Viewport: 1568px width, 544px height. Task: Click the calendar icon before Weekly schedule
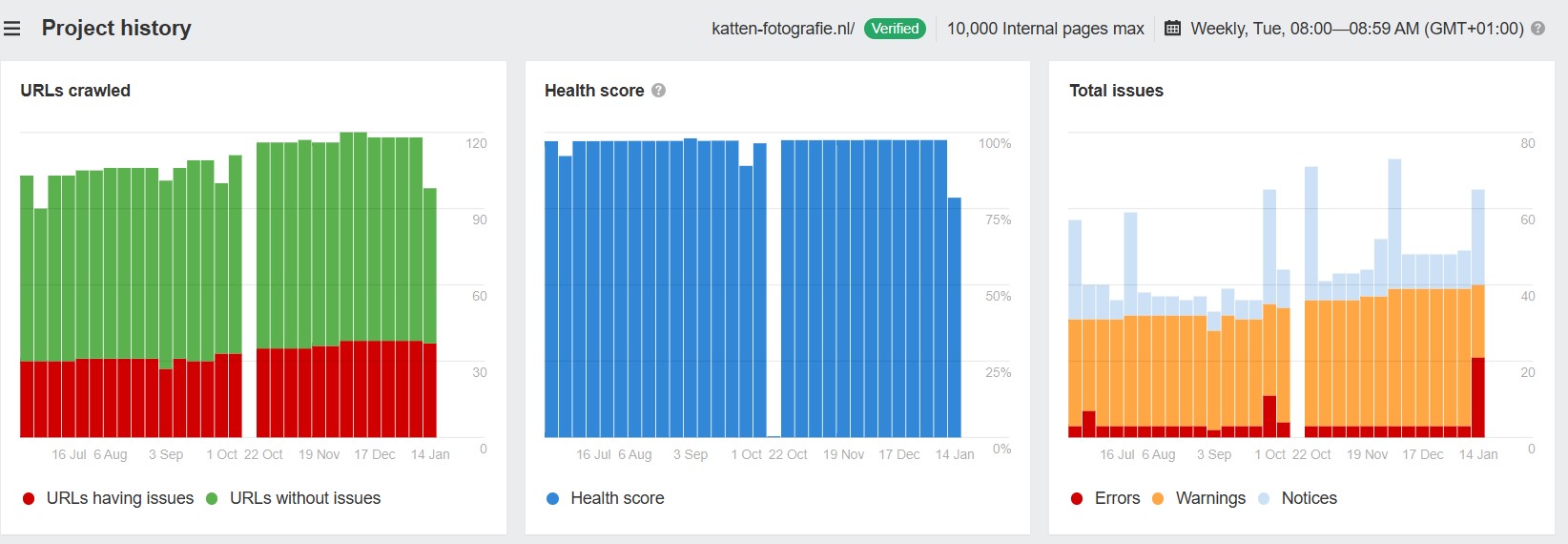tap(1173, 29)
